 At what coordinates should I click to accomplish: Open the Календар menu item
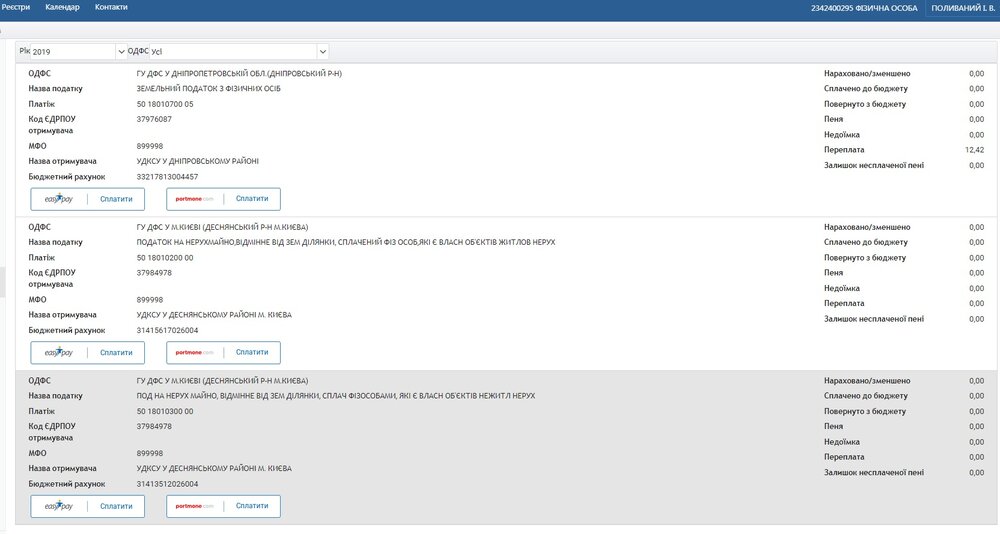[62, 7]
